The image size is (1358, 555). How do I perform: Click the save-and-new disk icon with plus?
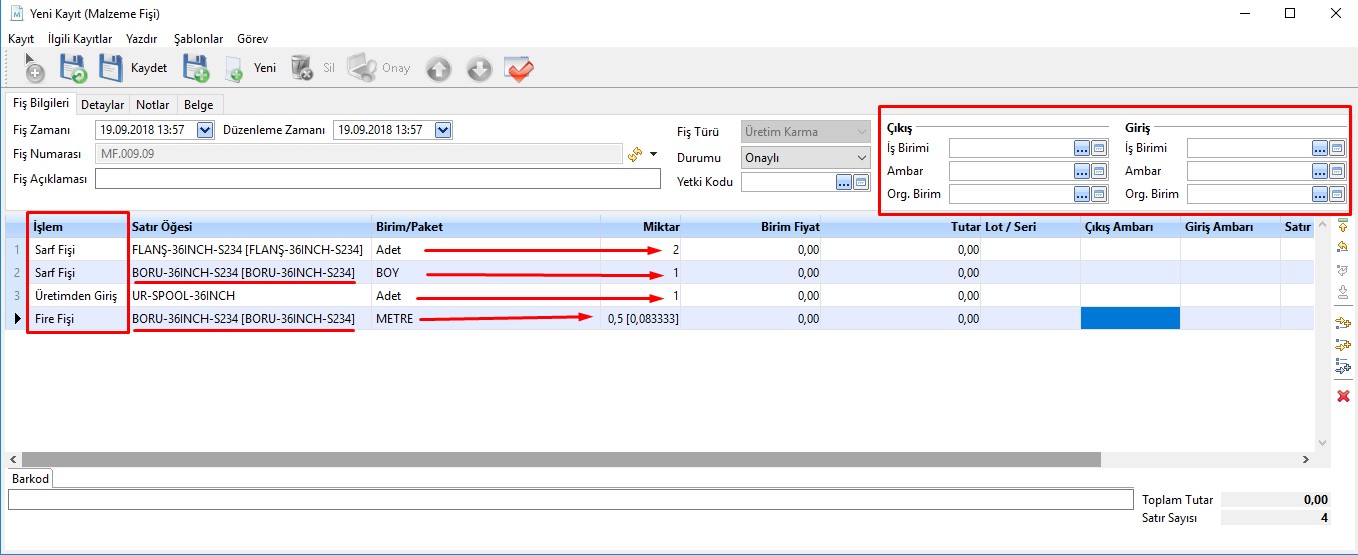click(x=195, y=69)
